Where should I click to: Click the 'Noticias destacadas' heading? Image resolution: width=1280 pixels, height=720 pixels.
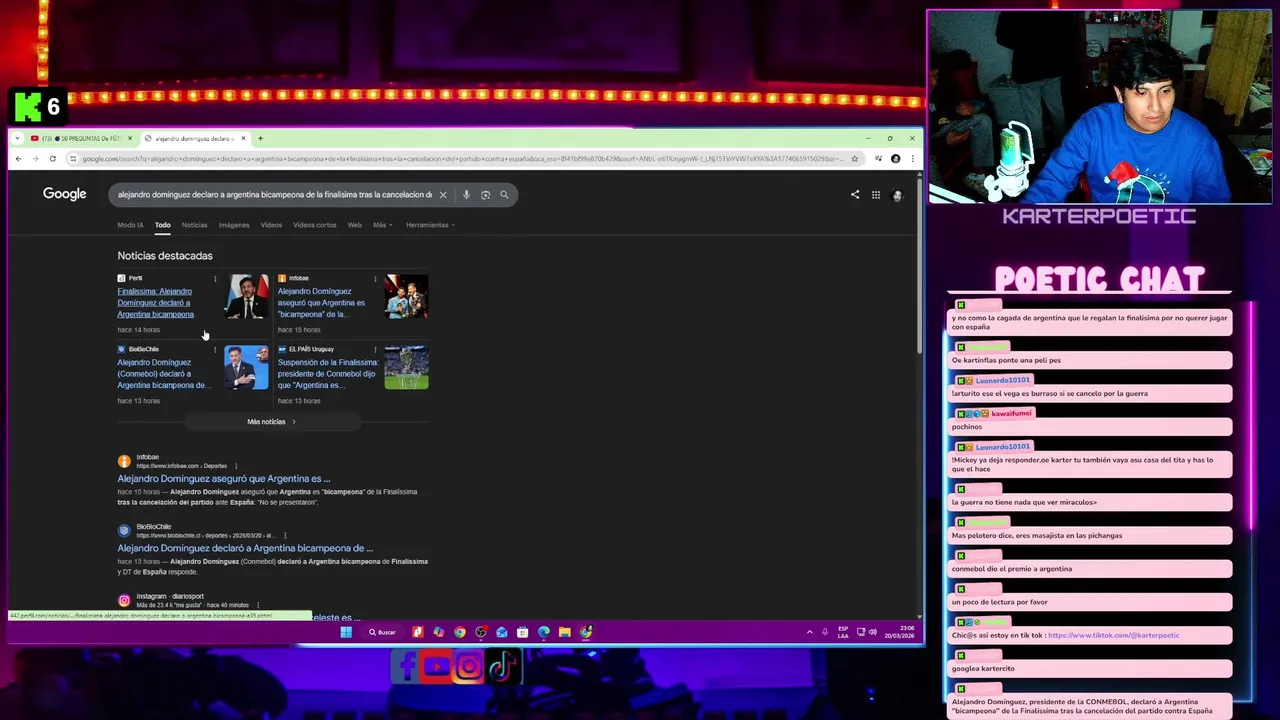(x=165, y=256)
